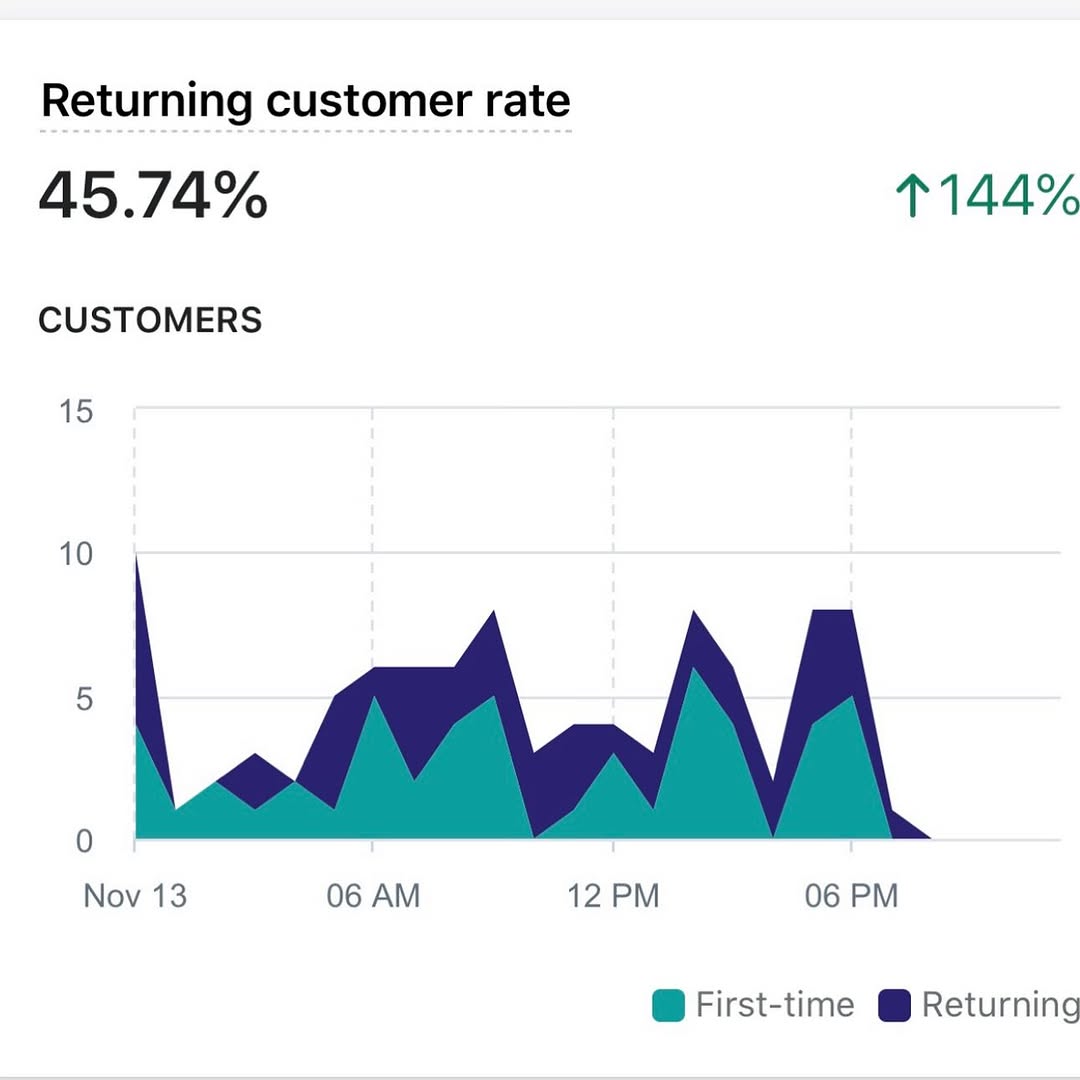Toggle the Returning legend label

click(1000, 1005)
